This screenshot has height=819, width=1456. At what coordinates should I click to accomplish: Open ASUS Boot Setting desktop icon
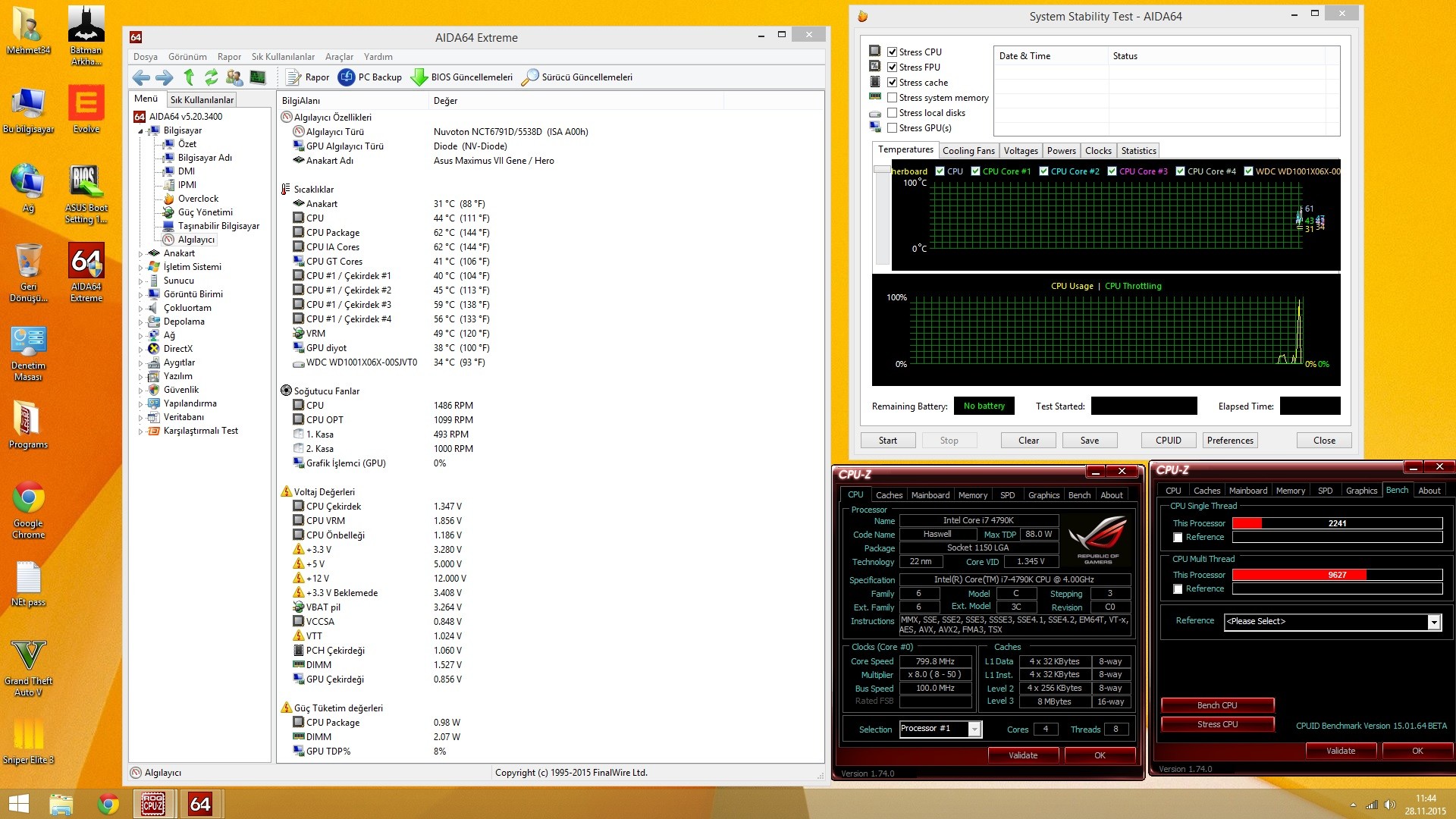[86, 194]
